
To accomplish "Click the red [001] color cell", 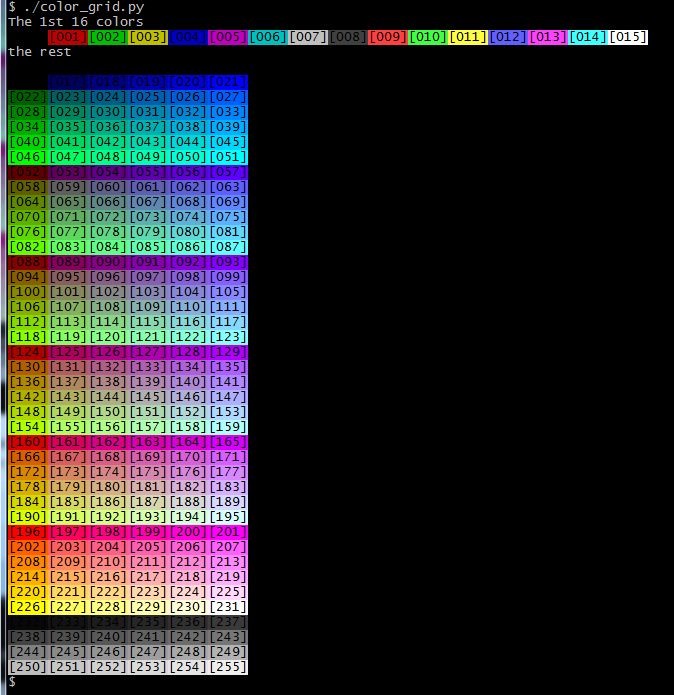I will (x=68, y=37).
